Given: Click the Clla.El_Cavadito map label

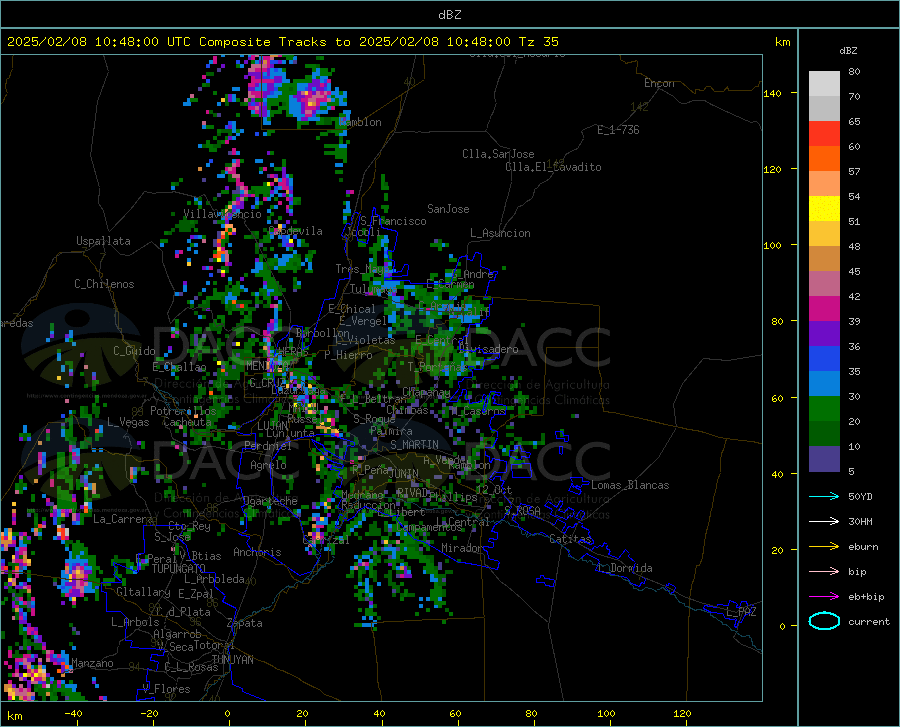Looking at the screenshot, I should tap(553, 167).
